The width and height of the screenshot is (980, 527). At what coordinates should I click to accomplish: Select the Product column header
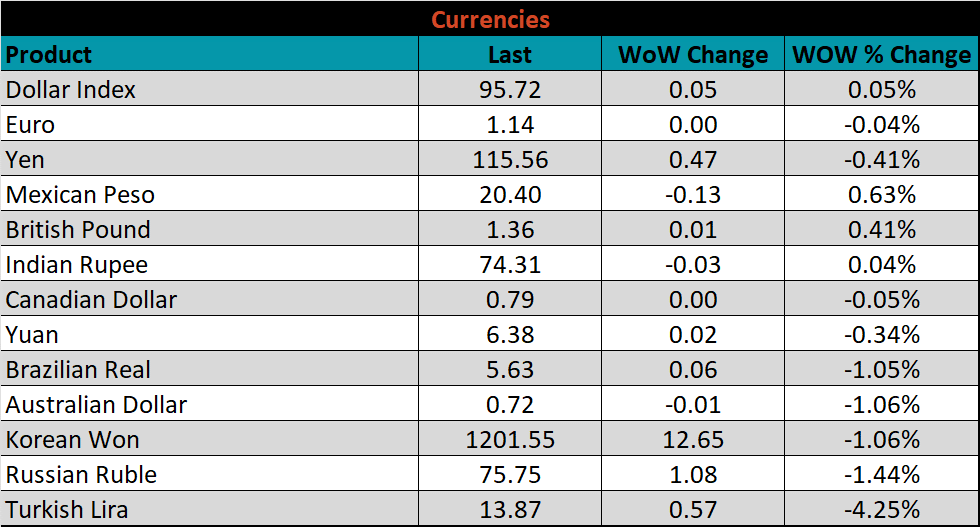49,54
